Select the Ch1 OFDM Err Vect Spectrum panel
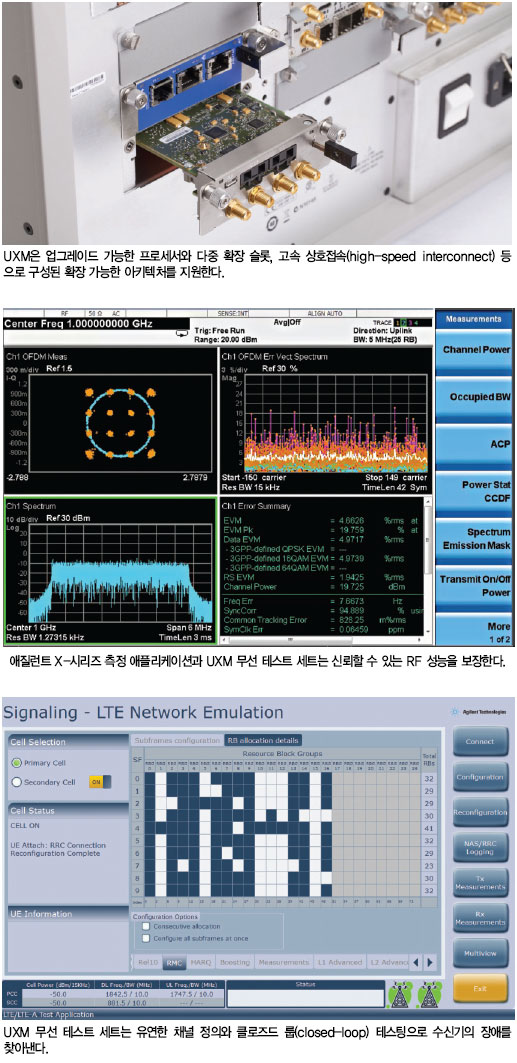 coord(326,419)
